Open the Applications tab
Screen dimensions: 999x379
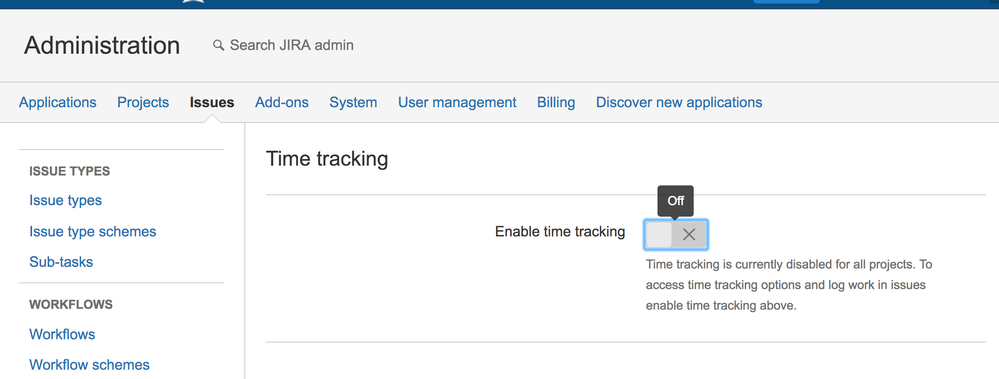[57, 102]
